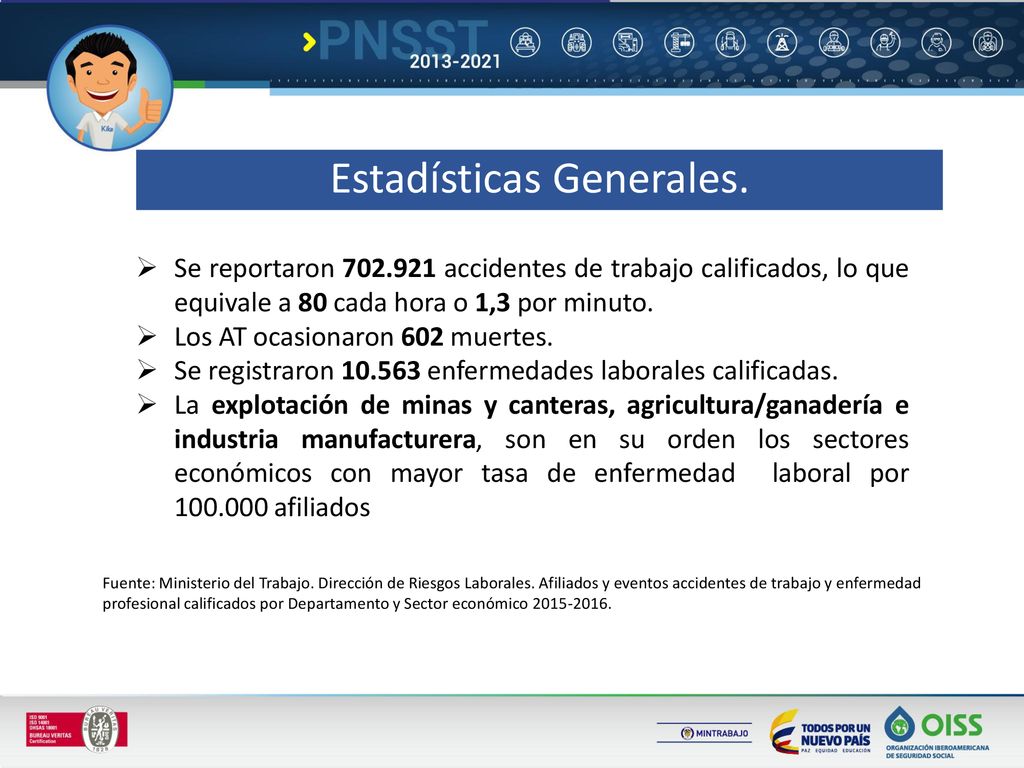Click the arrow bullet before 'Se reportaron'
The width and height of the screenshot is (1024, 768).
(x=147, y=268)
